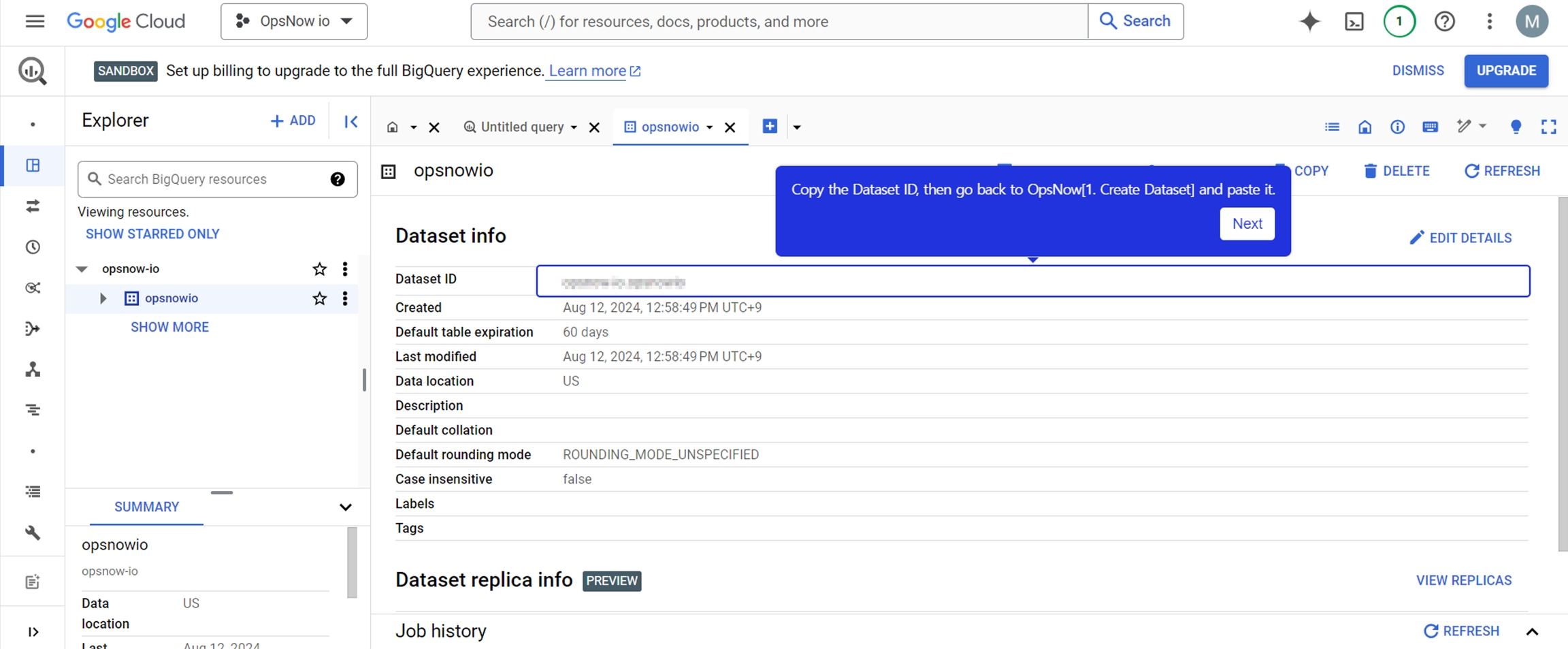The width and height of the screenshot is (1568, 649).
Task: Activate Cloud Shell terminal icon
Action: (1354, 22)
